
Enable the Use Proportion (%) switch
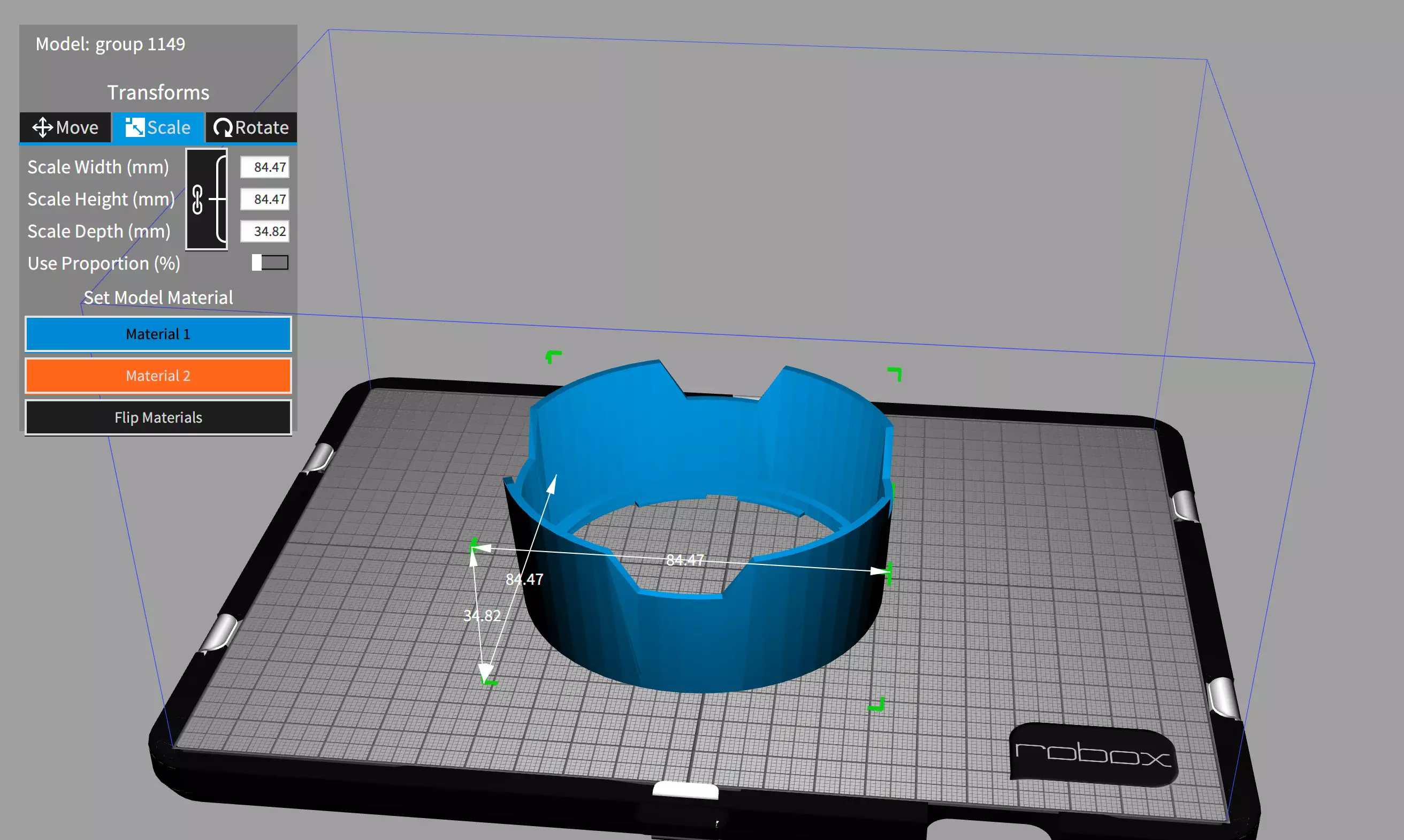270,263
